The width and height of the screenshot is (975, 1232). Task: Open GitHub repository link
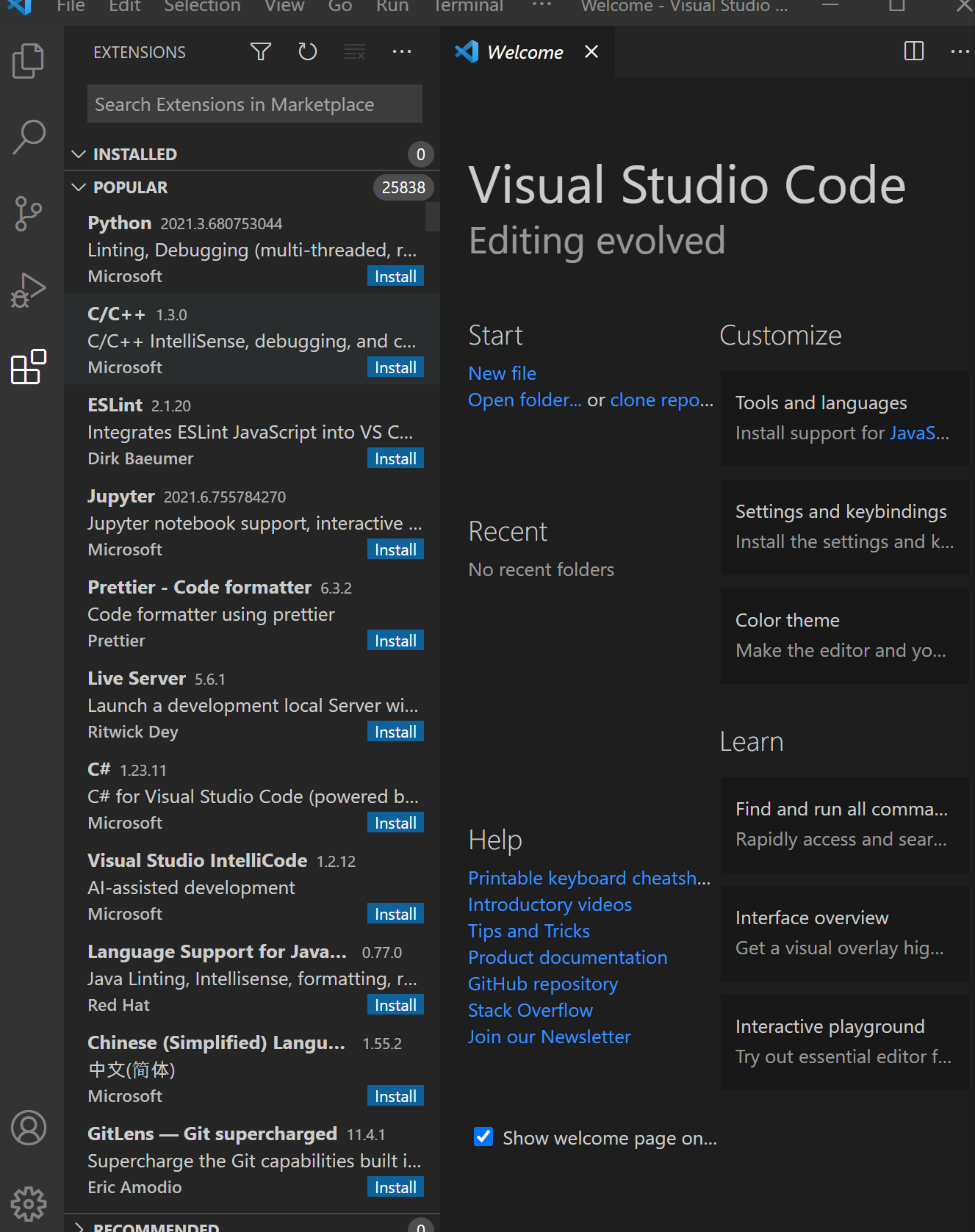543,984
